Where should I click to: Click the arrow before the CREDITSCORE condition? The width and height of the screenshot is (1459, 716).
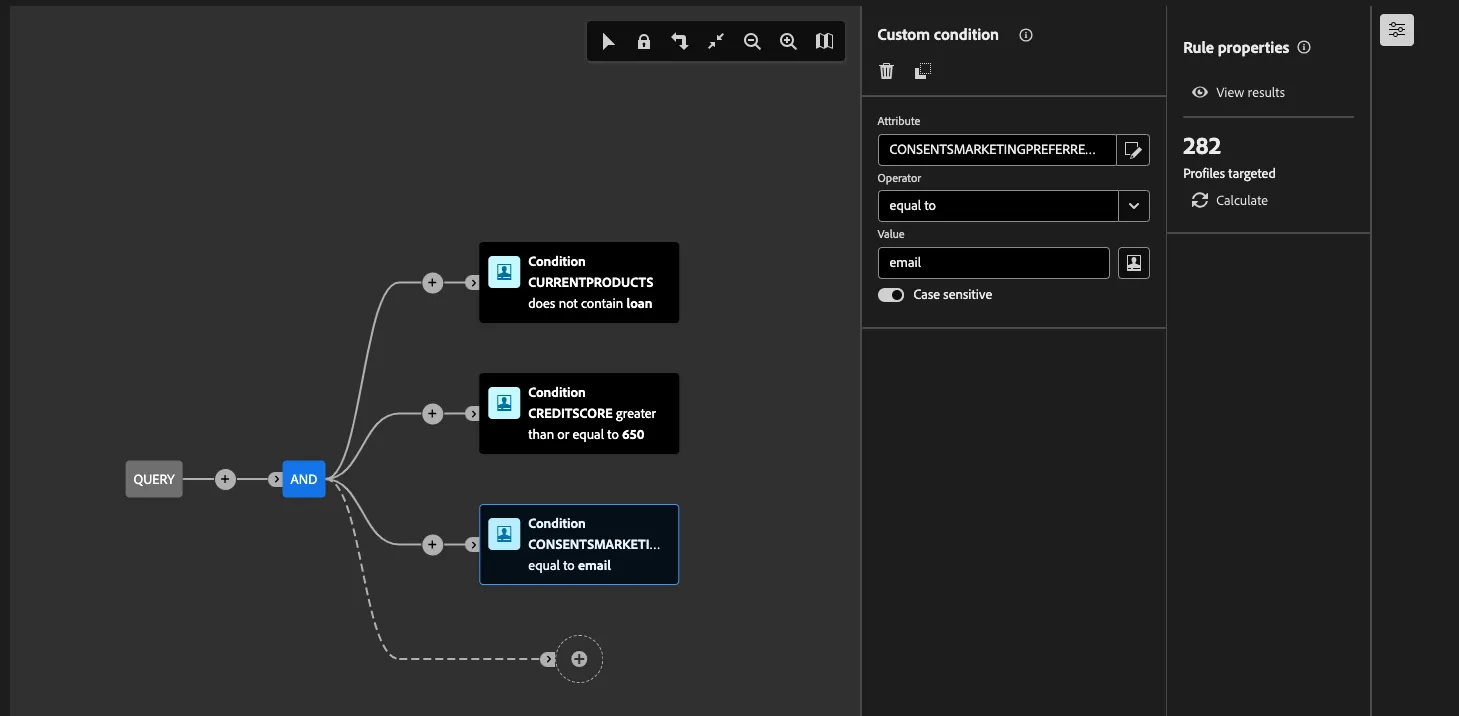click(x=473, y=414)
